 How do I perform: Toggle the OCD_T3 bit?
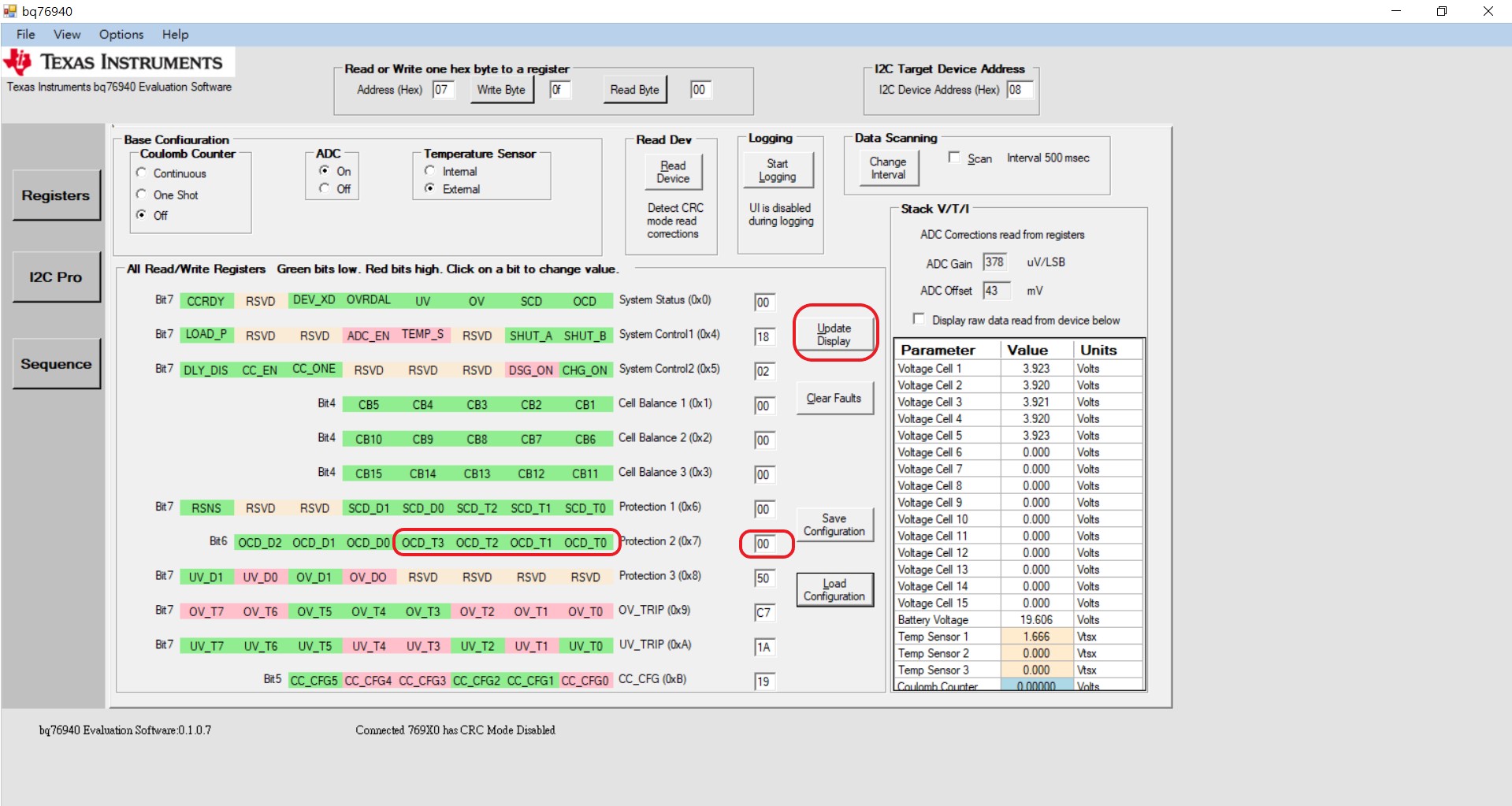[x=423, y=543]
